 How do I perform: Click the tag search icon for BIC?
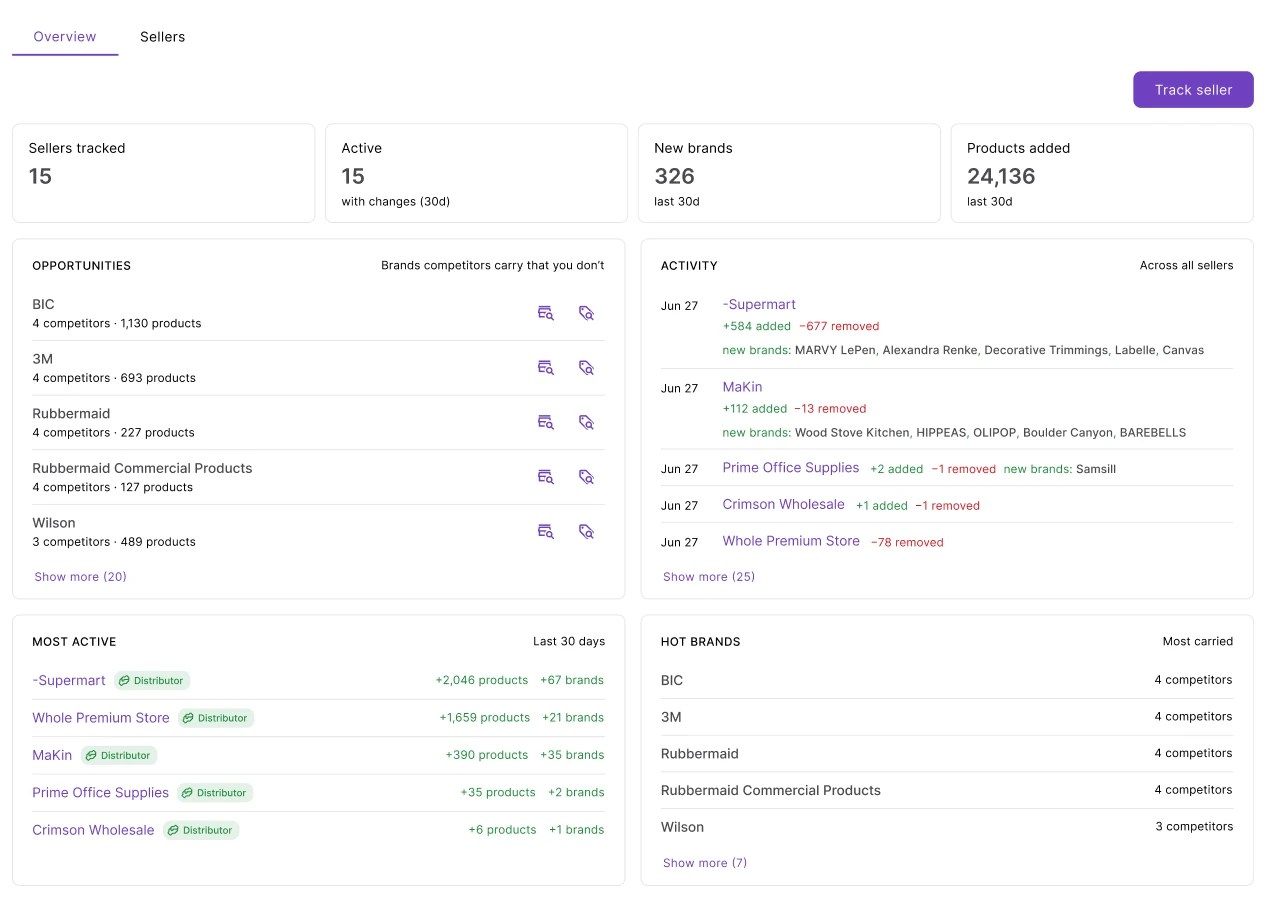click(587, 313)
